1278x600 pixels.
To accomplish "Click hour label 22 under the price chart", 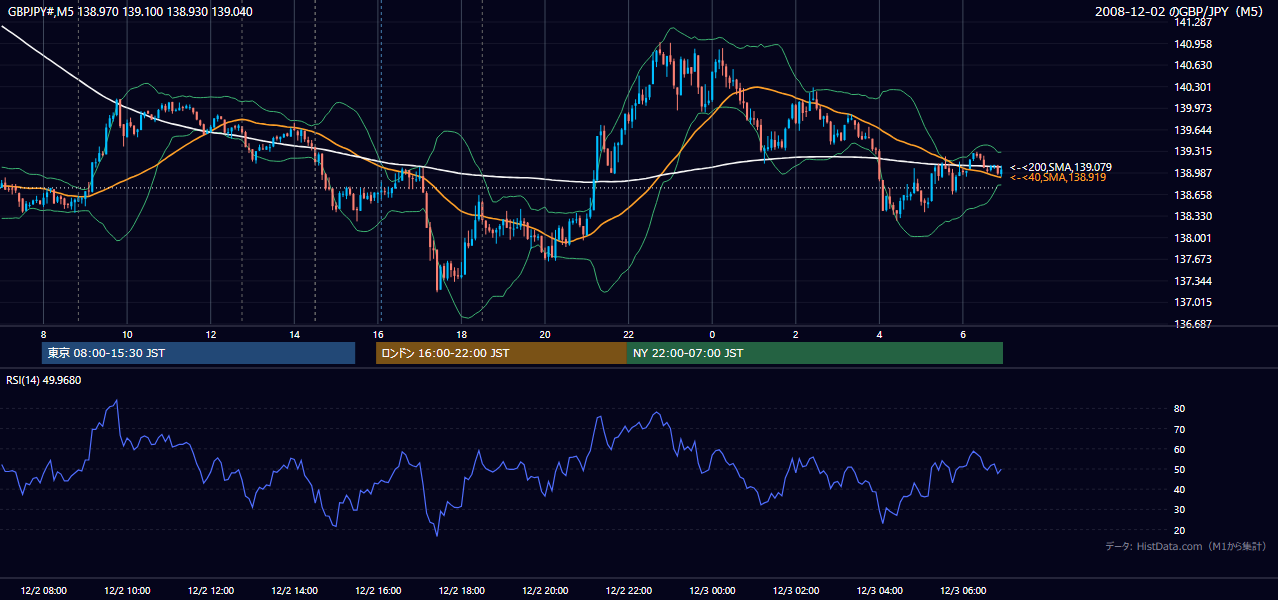I will [628, 334].
